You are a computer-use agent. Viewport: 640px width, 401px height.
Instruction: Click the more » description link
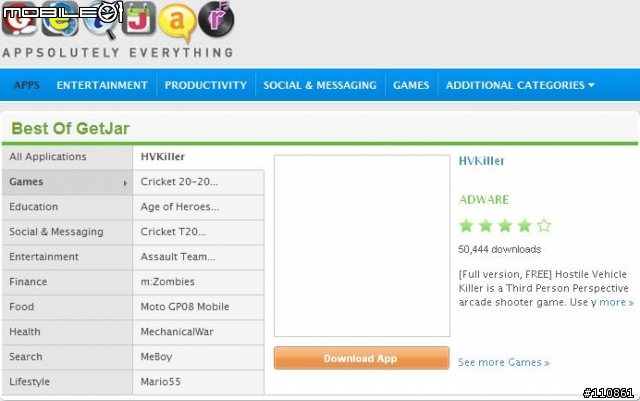click(x=616, y=302)
